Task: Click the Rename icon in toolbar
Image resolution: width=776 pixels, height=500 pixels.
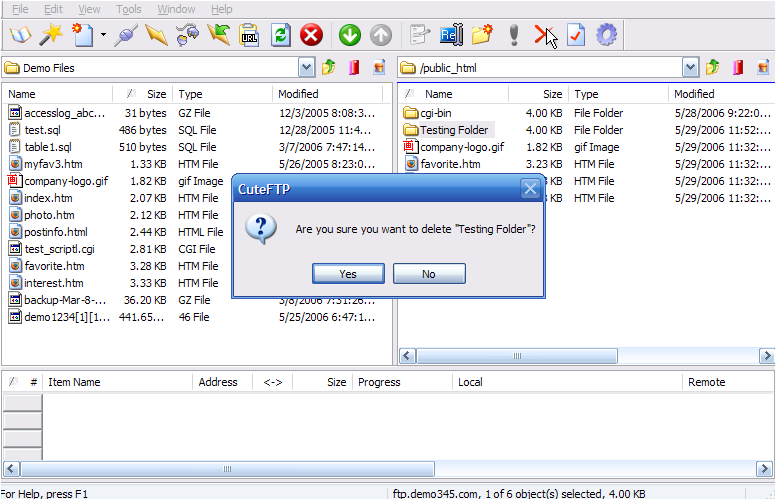Action: (451, 35)
